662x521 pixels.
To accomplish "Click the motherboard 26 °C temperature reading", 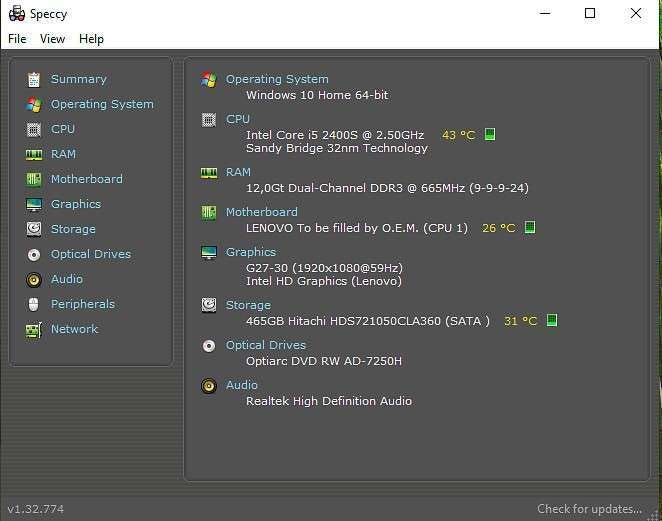I will pos(499,228).
